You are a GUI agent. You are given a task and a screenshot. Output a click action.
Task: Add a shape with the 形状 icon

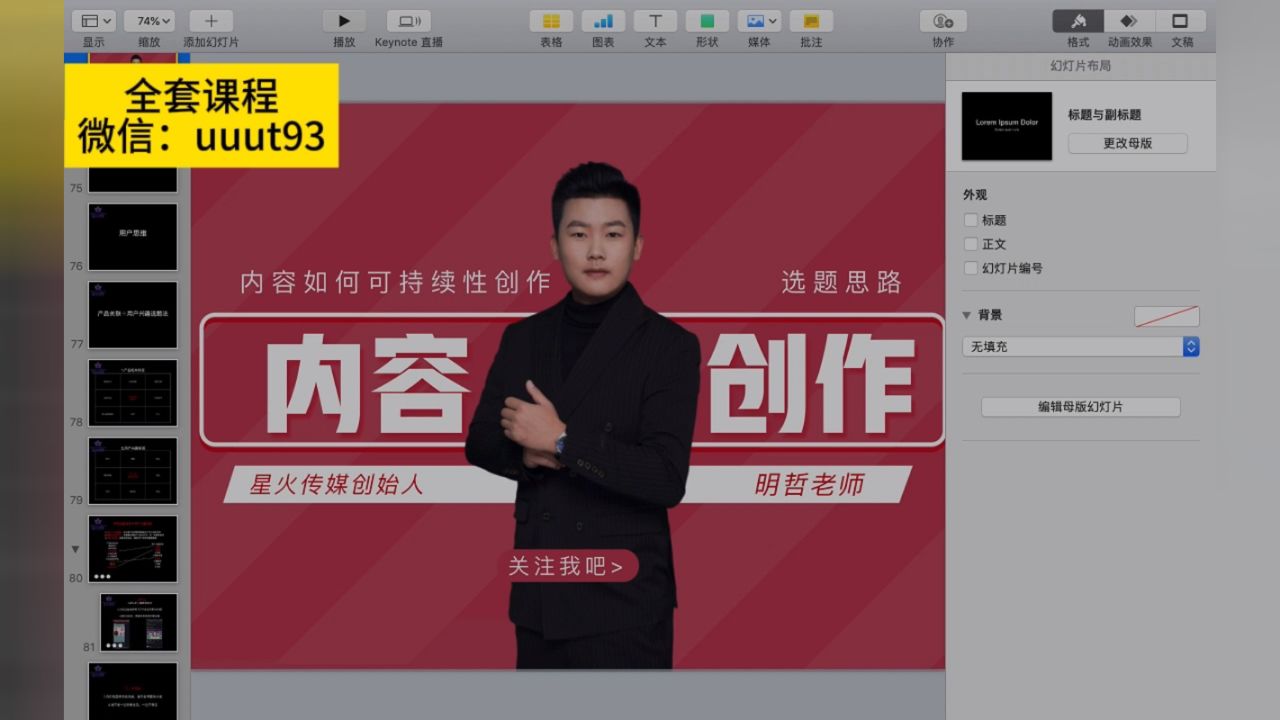pyautogui.click(x=706, y=20)
